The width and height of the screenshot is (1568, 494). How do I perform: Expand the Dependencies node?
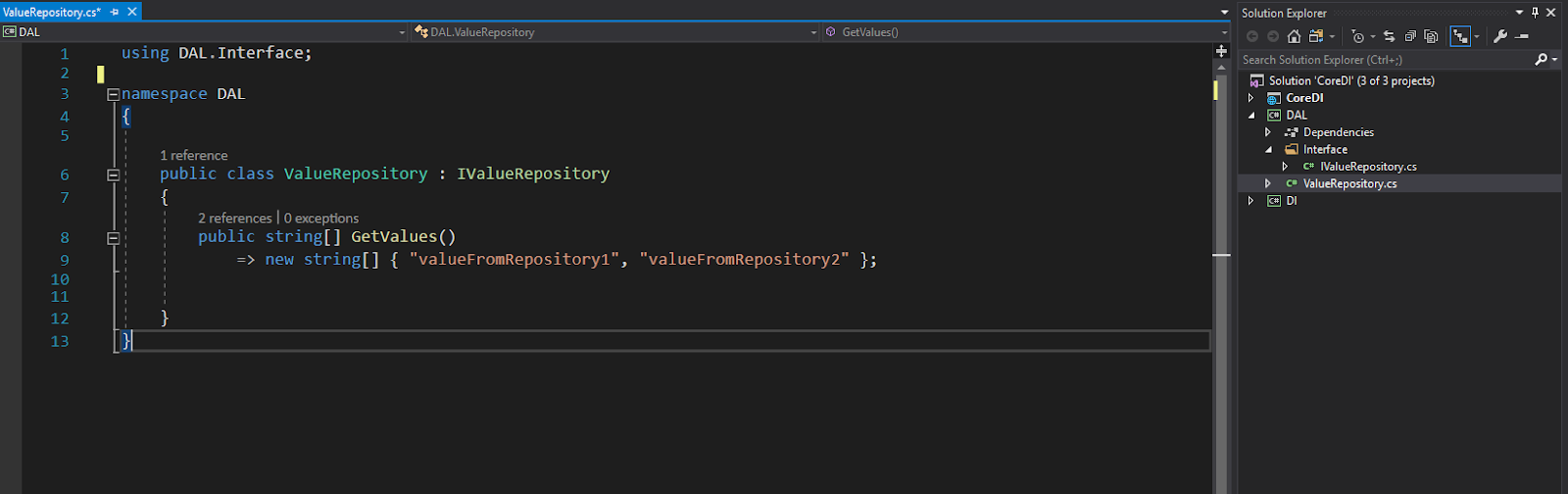(x=1268, y=132)
